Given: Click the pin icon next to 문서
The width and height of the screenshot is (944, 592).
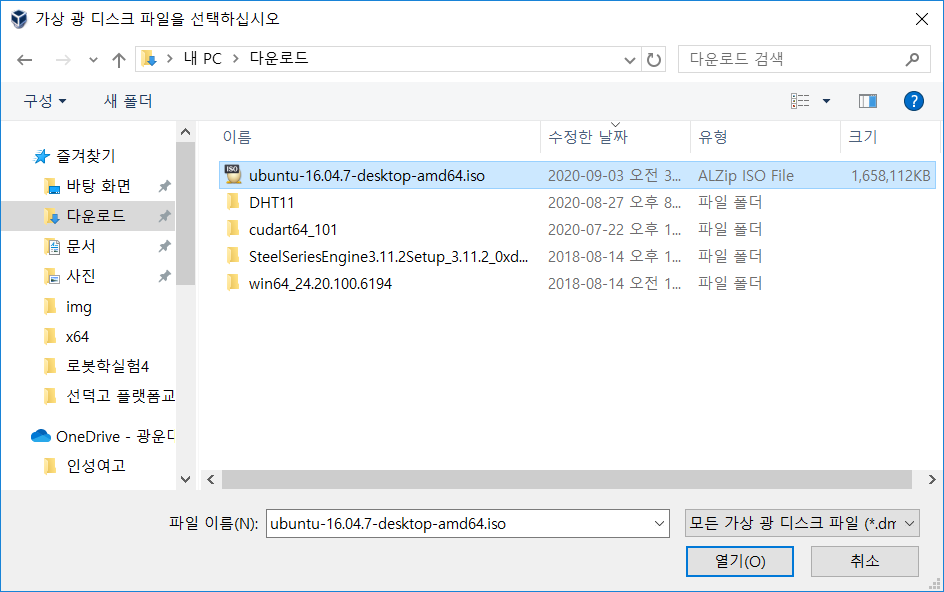Looking at the screenshot, I should [164, 246].
